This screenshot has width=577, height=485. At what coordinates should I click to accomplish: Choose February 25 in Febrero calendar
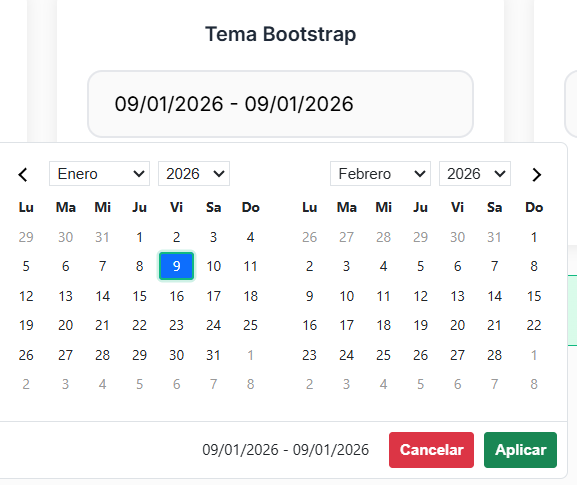click(383, 355)
